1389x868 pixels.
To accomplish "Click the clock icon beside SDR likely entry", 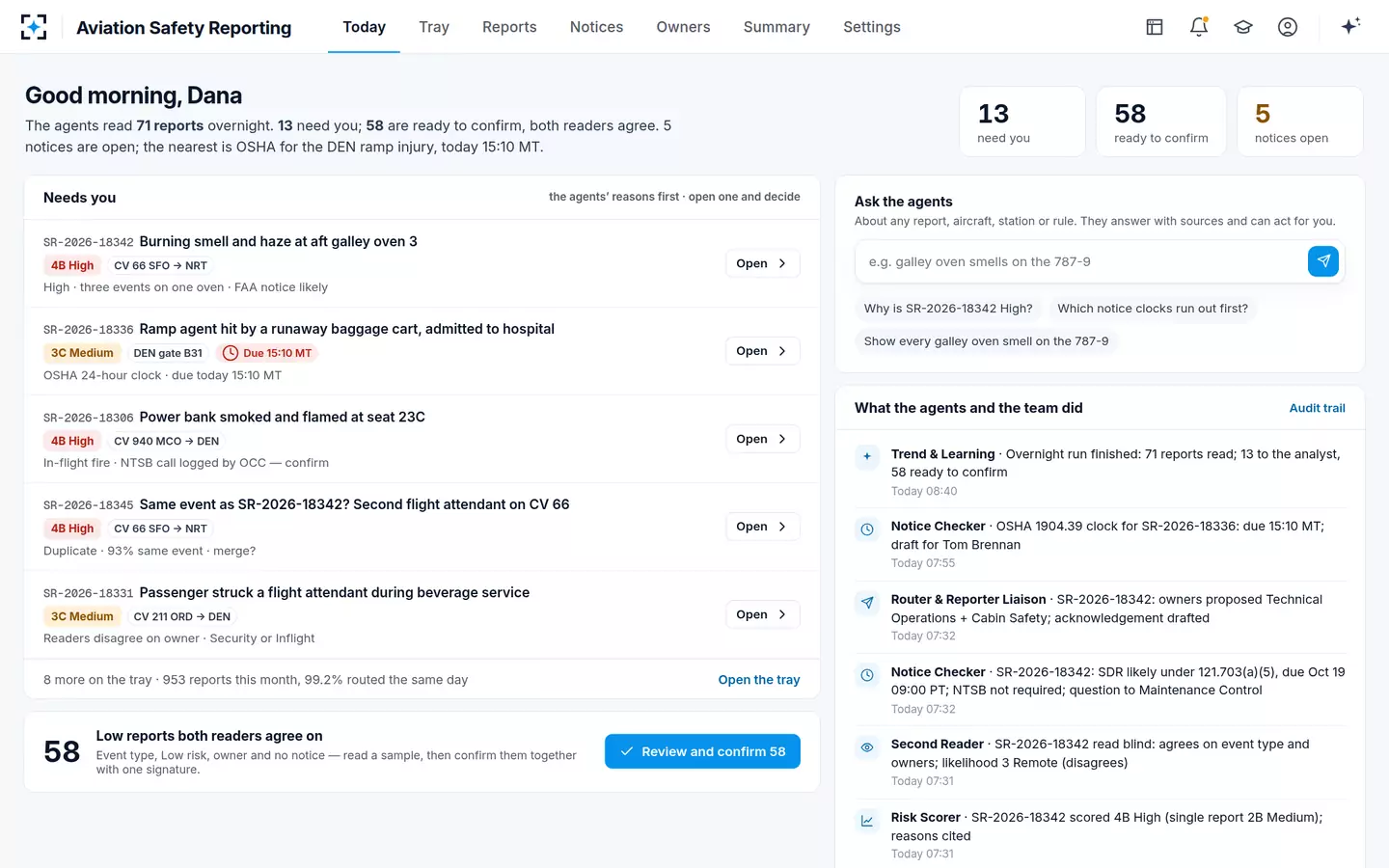I will pos(867,675).
